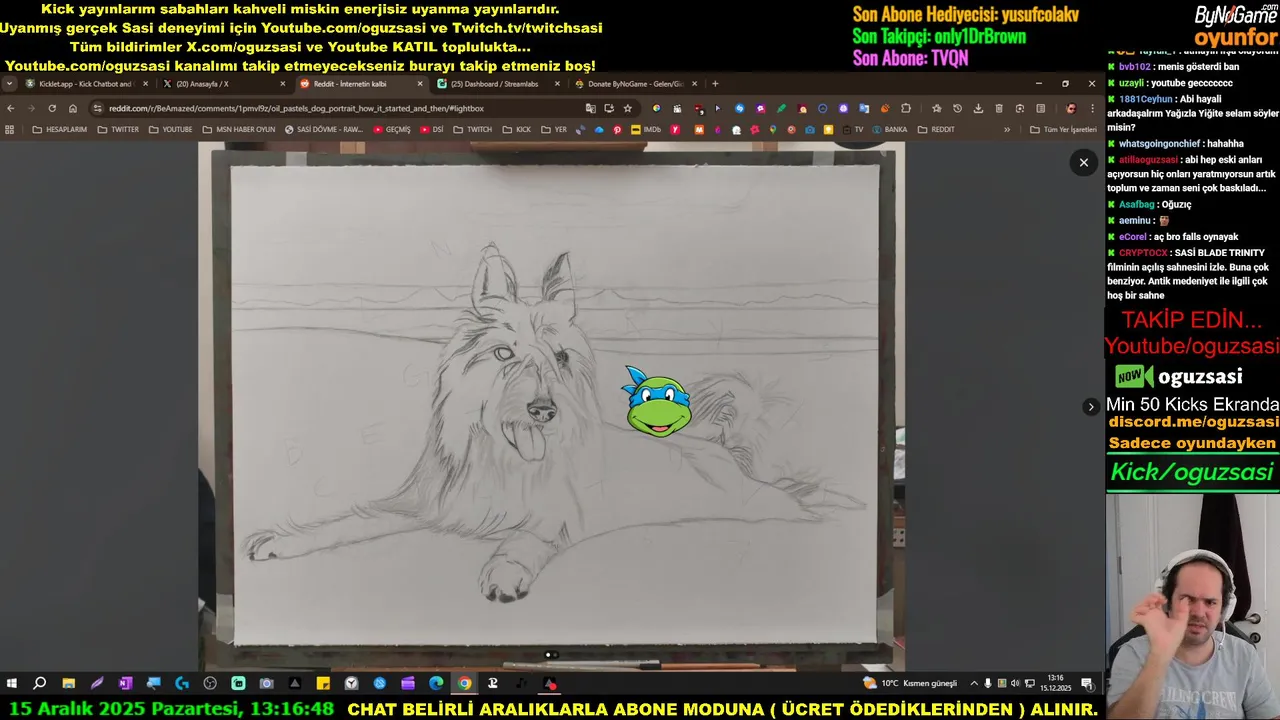
Task: Bookmark this page with the star icon
Action: pyautogui.click(x=628, y=108)
